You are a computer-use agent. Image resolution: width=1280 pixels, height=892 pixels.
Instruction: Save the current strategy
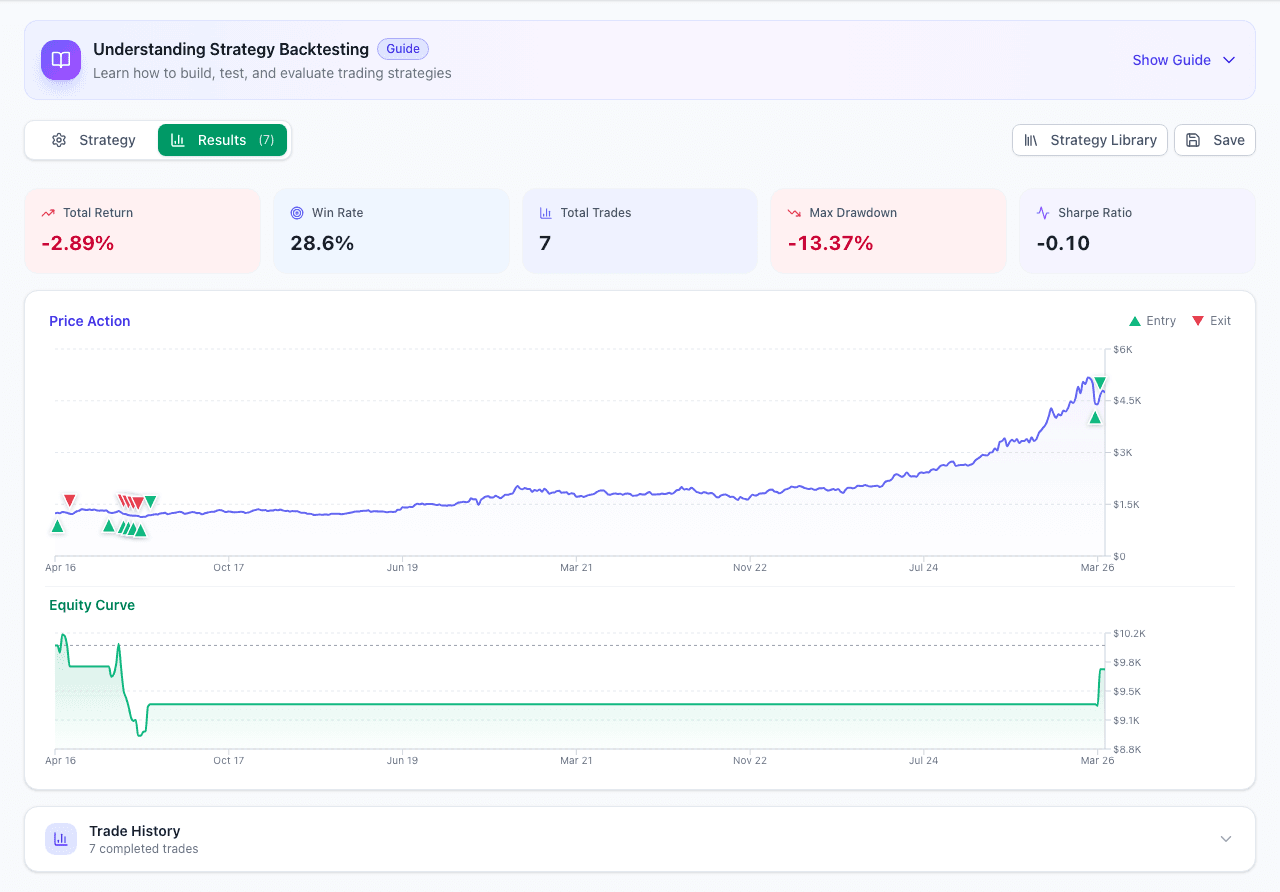[1214, 140]
